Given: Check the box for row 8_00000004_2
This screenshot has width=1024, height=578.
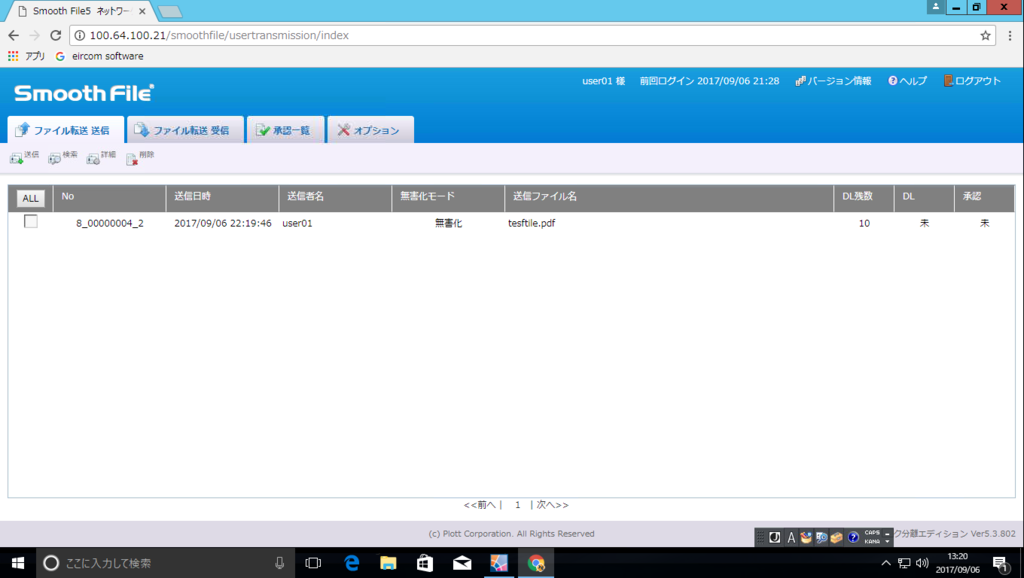Looking at the screenshot, I should (30, 221).
